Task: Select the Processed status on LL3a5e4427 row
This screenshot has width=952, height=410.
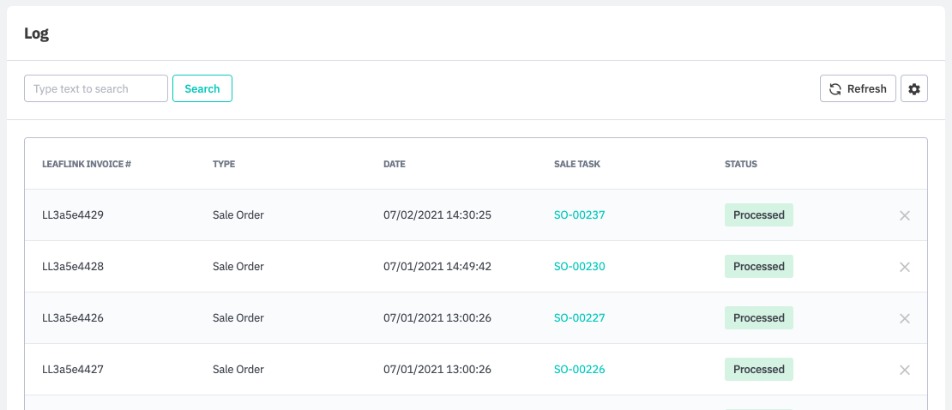Action: pyautogui.click(x=758, y=369)
